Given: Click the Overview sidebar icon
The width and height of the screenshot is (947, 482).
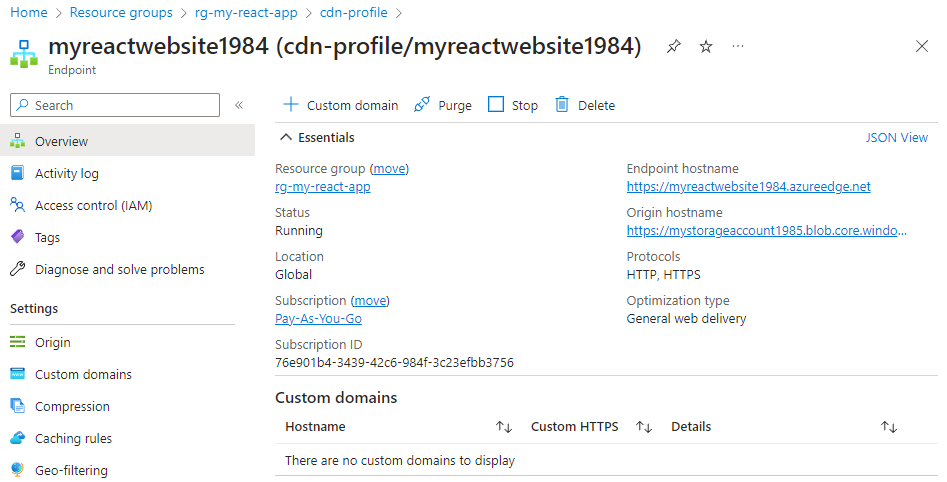Looking at the screenshot, I should click(18, 141).
